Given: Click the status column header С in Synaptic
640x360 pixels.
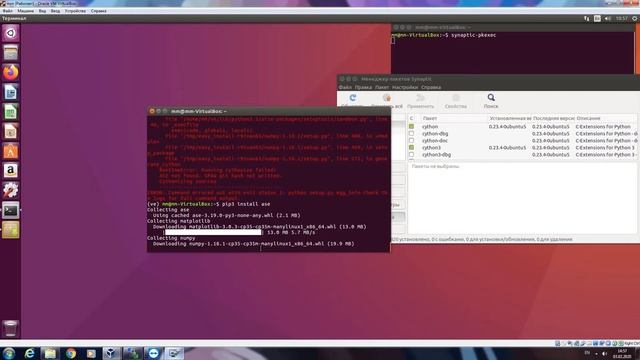Looking at the screenshot, I should pyautogui.click(x=411, y=118).
